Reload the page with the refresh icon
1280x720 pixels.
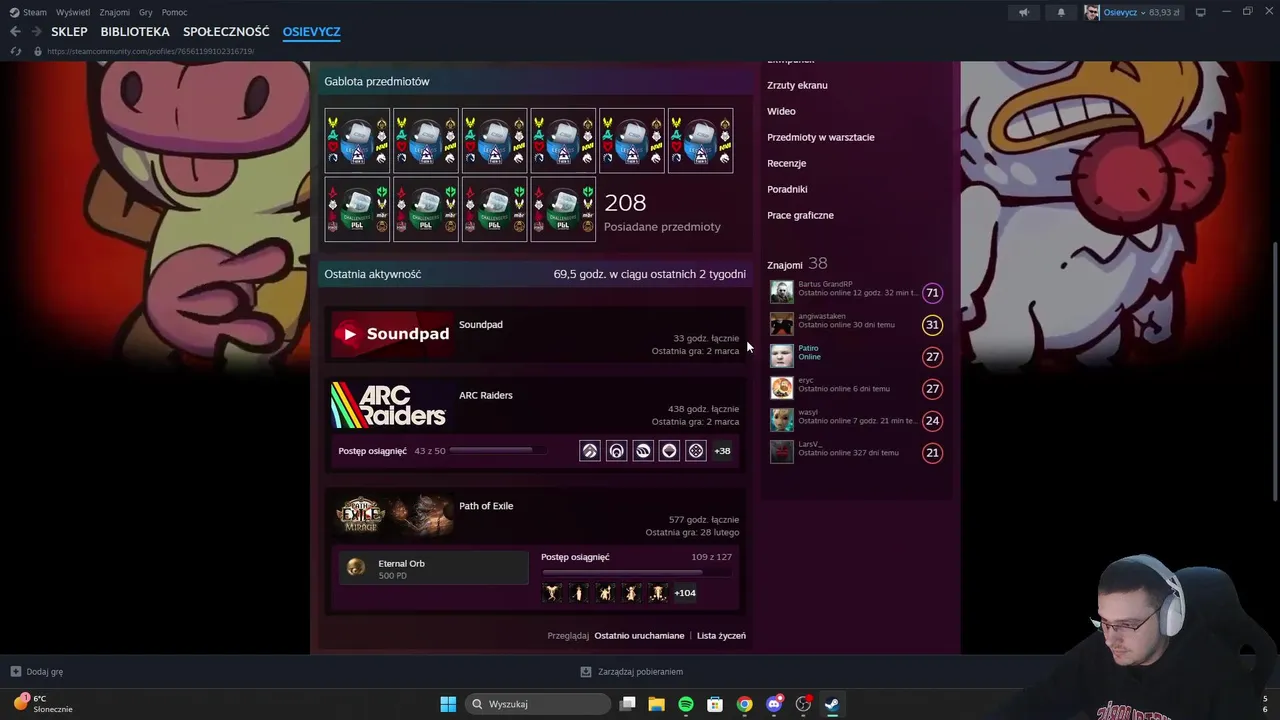(15, 51)
